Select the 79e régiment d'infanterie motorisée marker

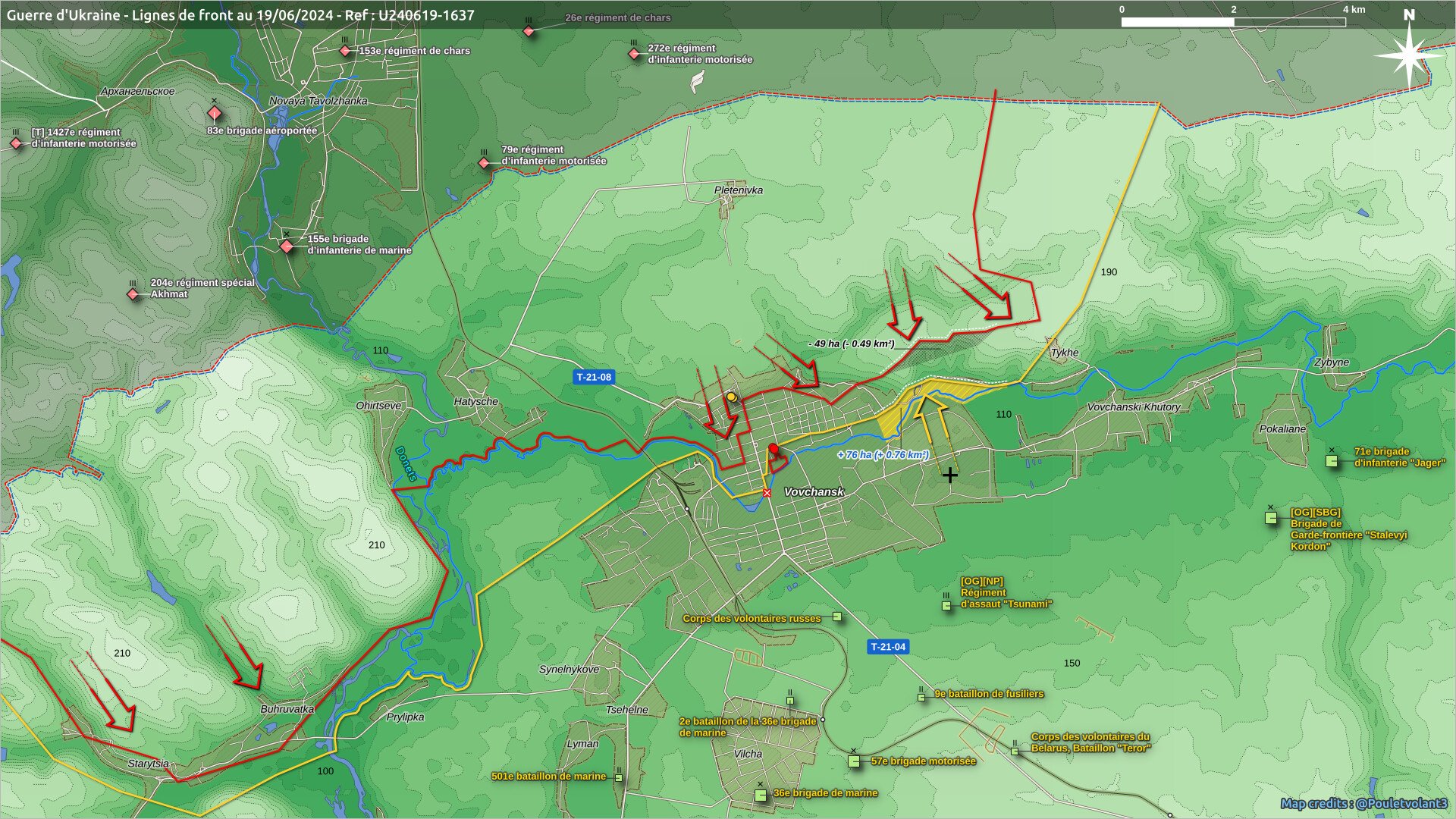pyautogui.click(x=484, y=163)
